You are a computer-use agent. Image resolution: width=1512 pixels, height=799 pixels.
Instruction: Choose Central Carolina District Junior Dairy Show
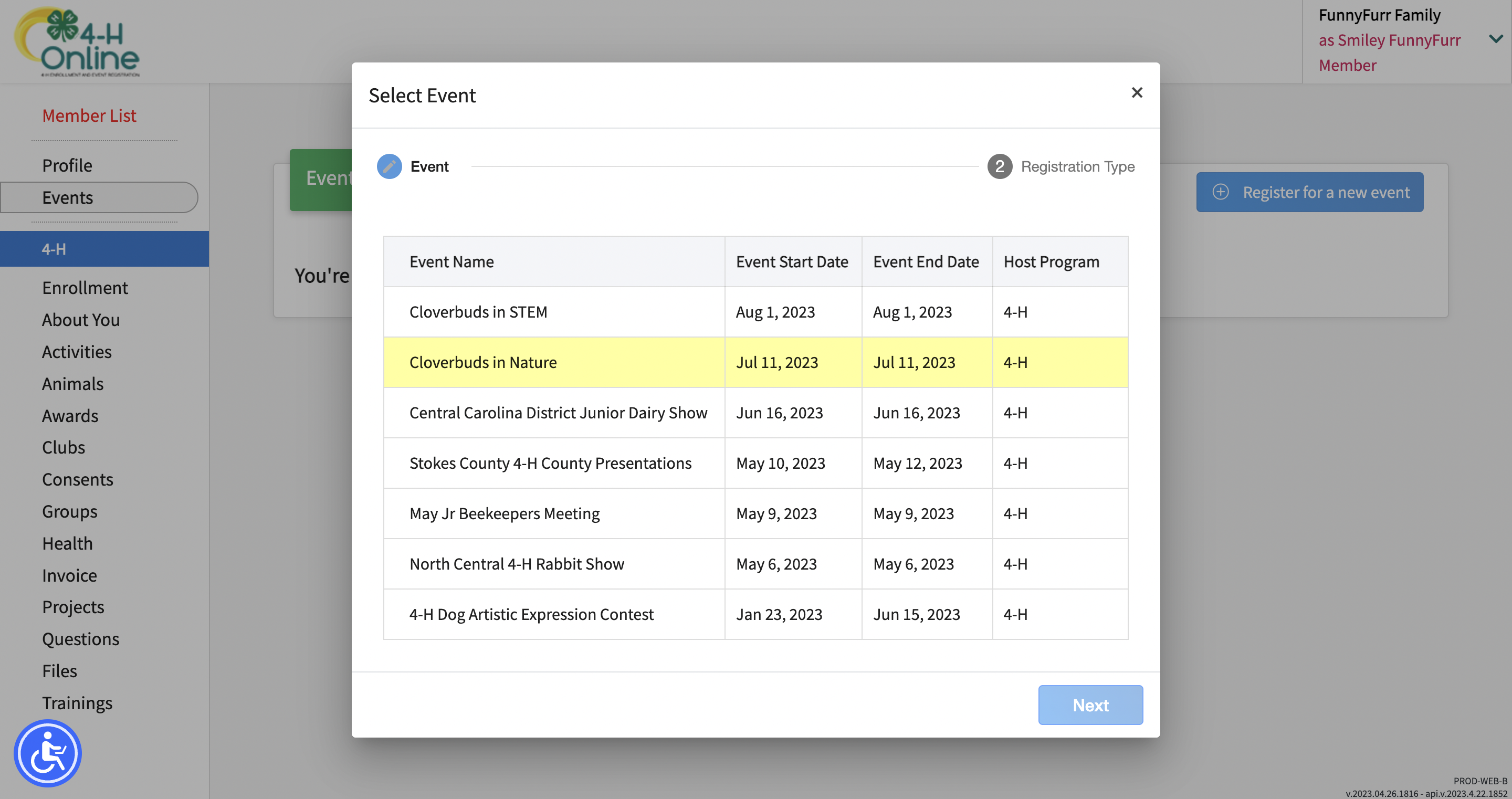558,413
